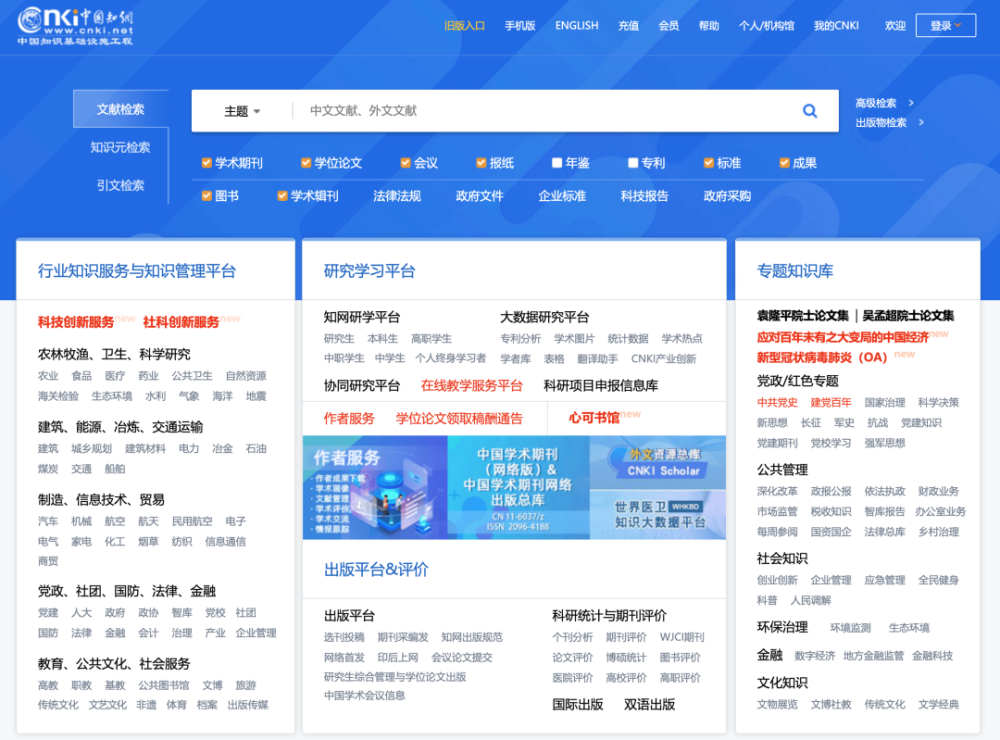
Task: Open 信息通信 industry link
Action: click(x=225, y=542)
